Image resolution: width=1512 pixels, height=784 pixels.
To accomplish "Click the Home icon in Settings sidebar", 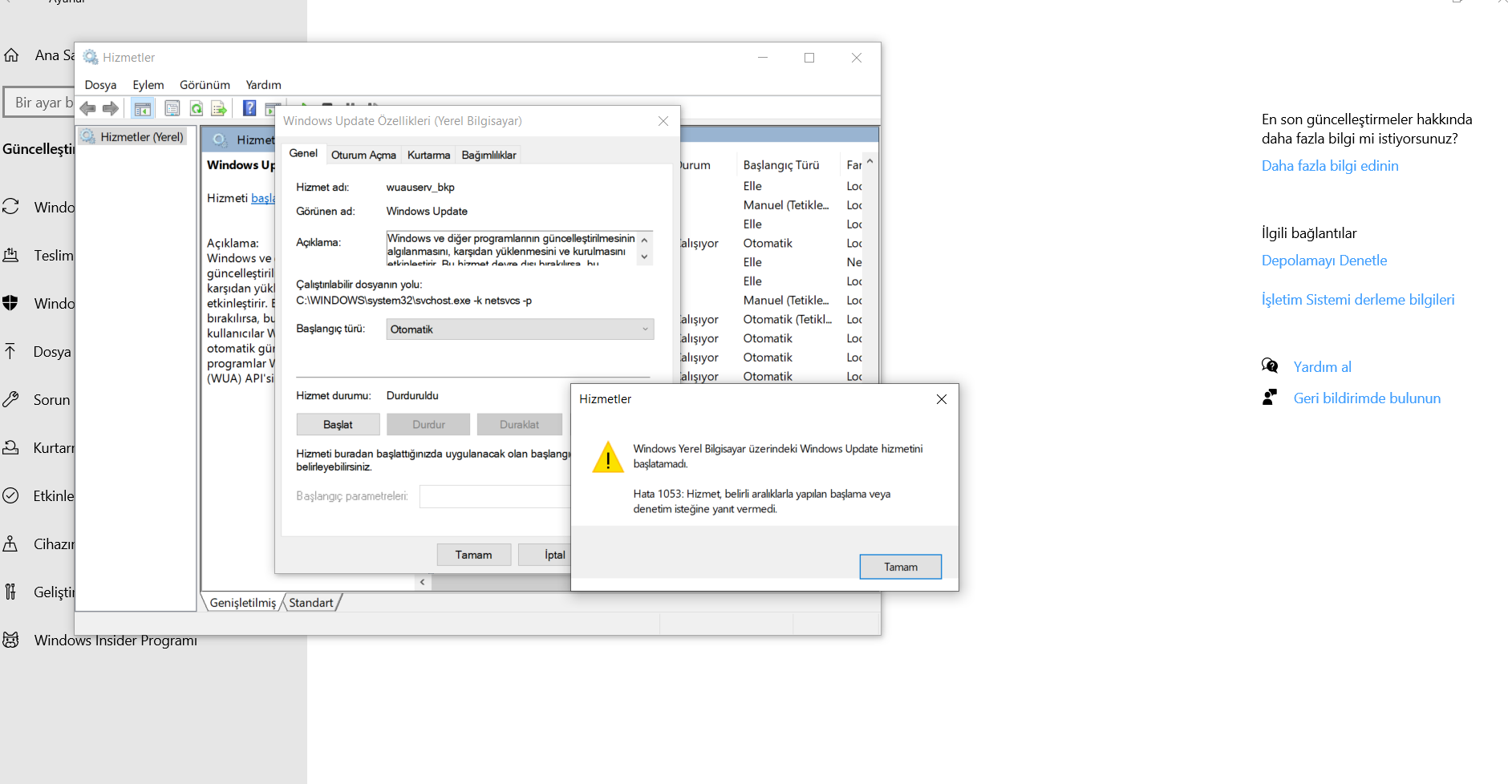I will point(11,55).
